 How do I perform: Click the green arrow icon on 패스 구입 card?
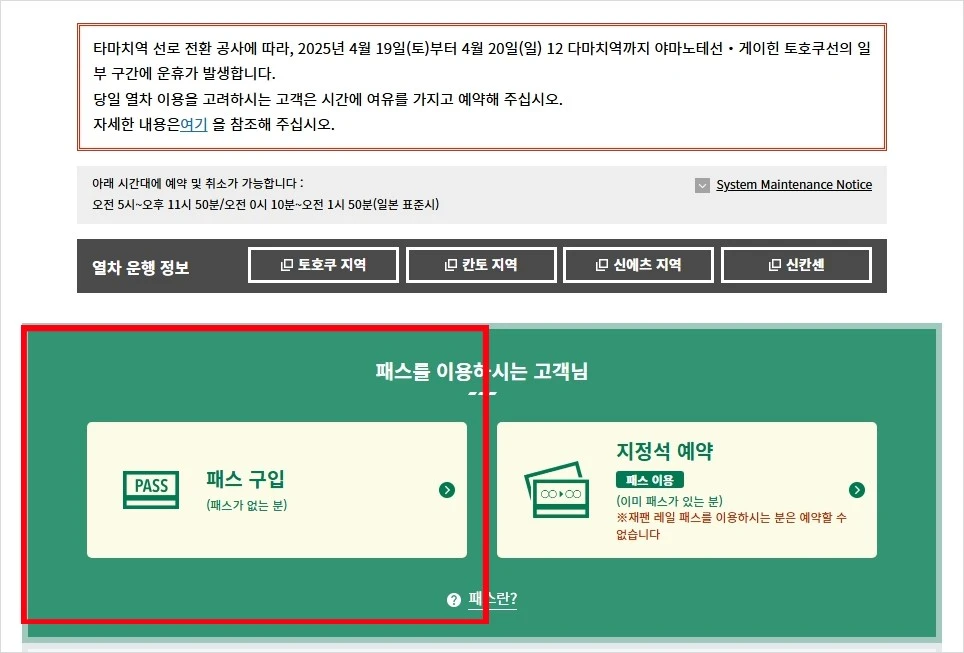coord(449,490)
